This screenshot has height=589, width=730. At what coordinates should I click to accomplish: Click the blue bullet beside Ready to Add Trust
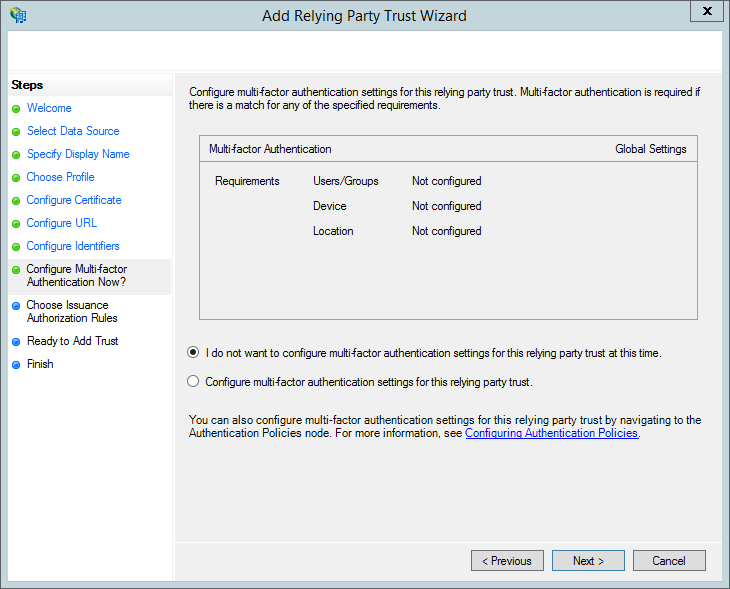16,342
